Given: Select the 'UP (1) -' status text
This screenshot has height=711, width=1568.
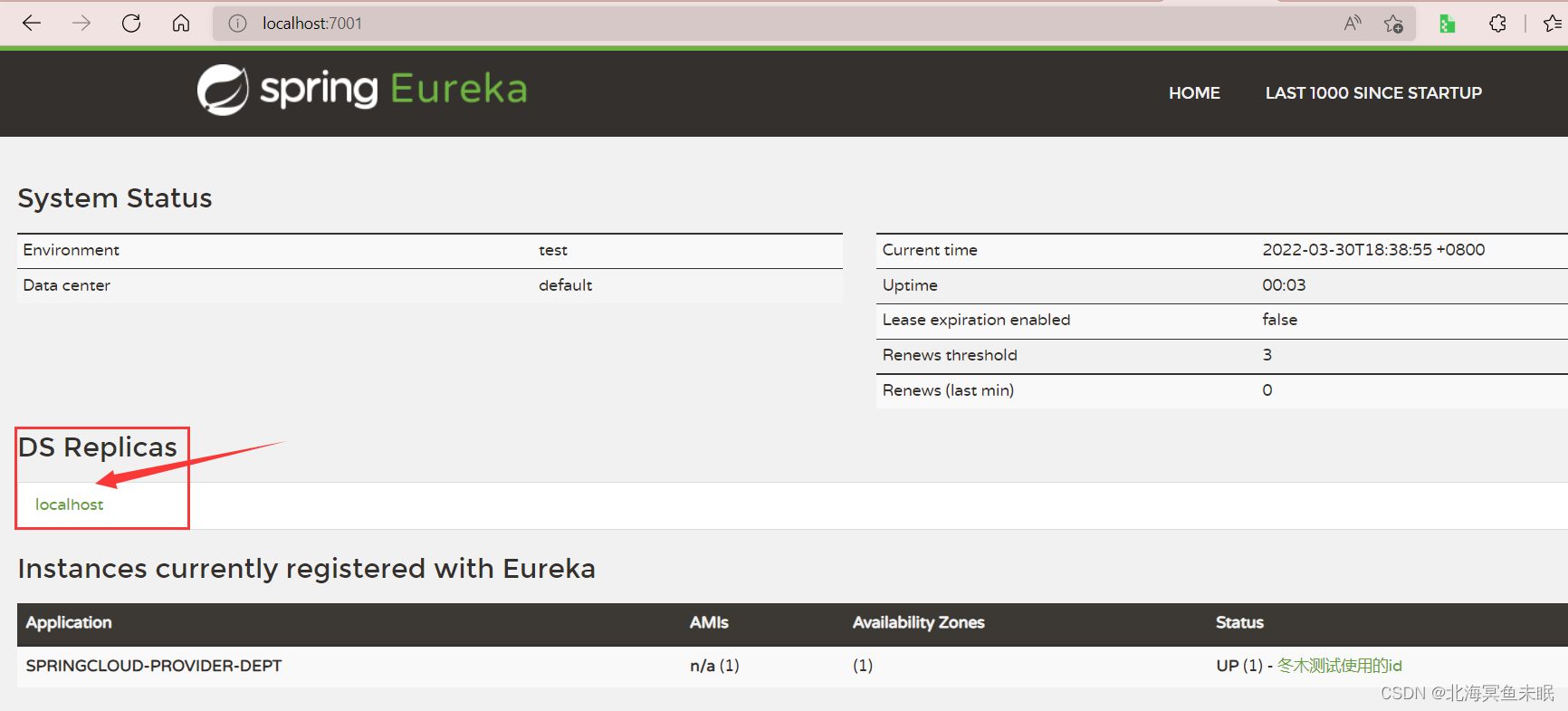Looking at the screenshot, I should tap(1244, 666).
